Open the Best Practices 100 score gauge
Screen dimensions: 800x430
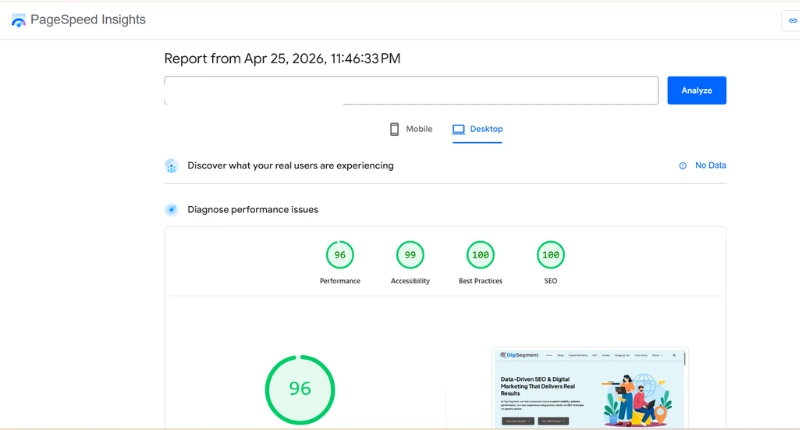point(480,255)
